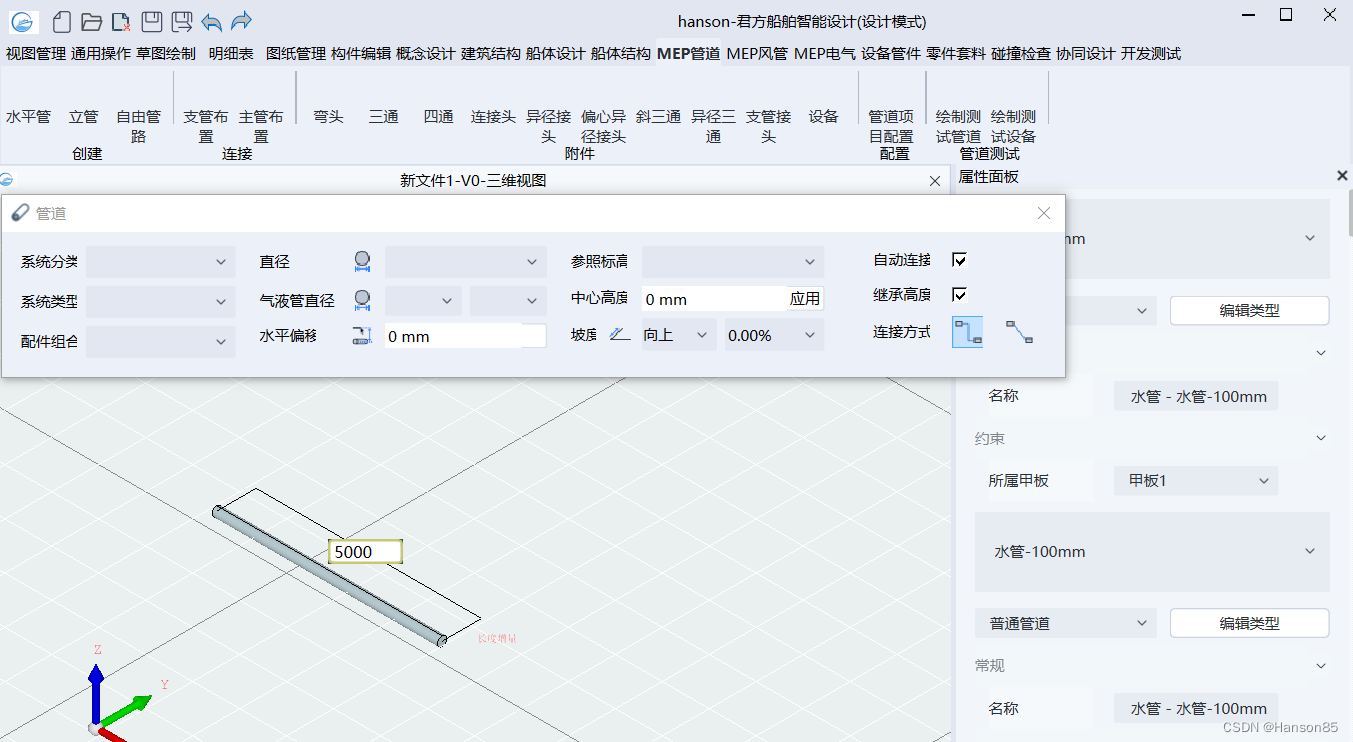Open the 系统分类 dropdown
The width and height of the screenshot is (1353, 742).
pyautogui.click(x=161, y=262)
